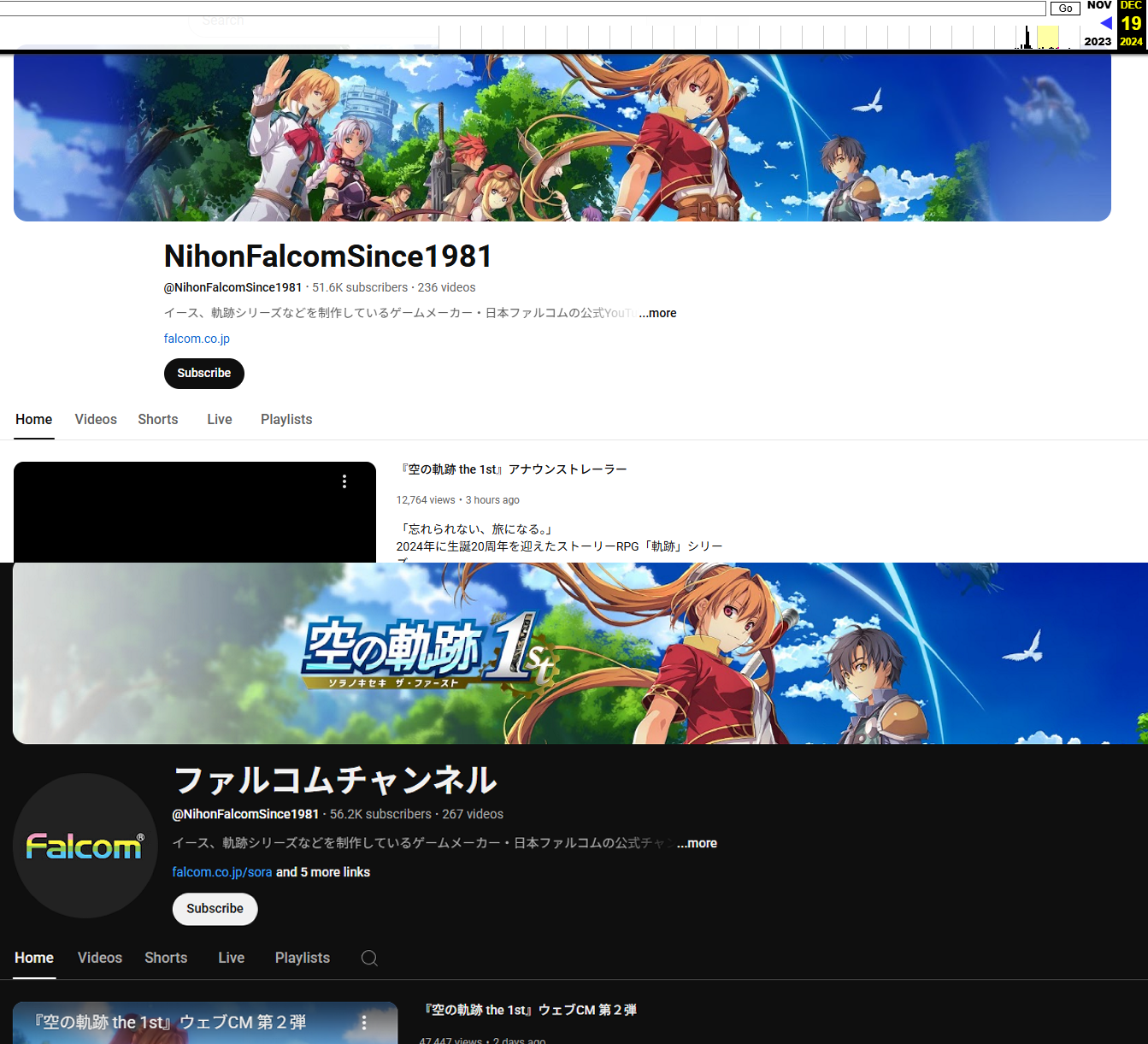Open Playlists tab on light-theme page
This screenshot has height=1044, width=1148.
tap(286, 419)
